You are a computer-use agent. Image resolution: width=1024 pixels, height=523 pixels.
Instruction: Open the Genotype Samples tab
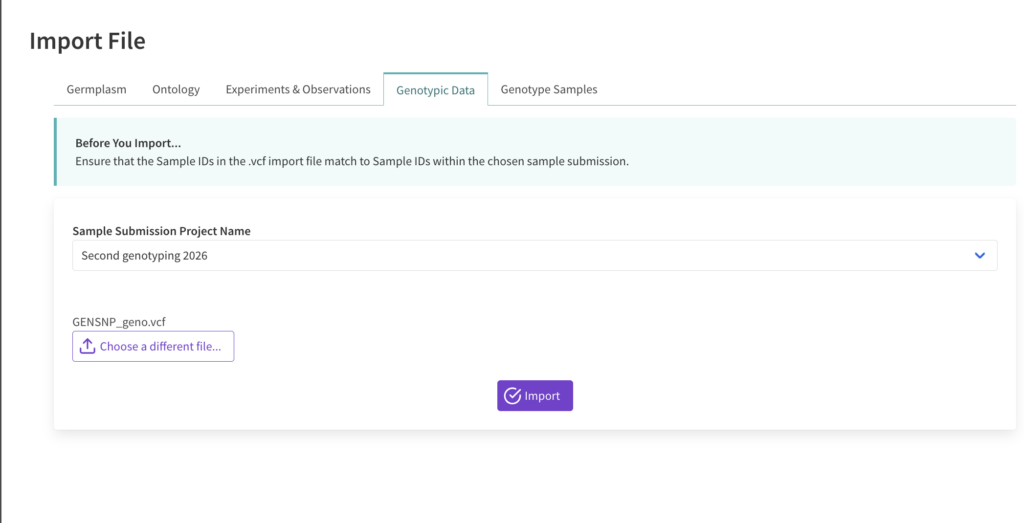(549, 89)
